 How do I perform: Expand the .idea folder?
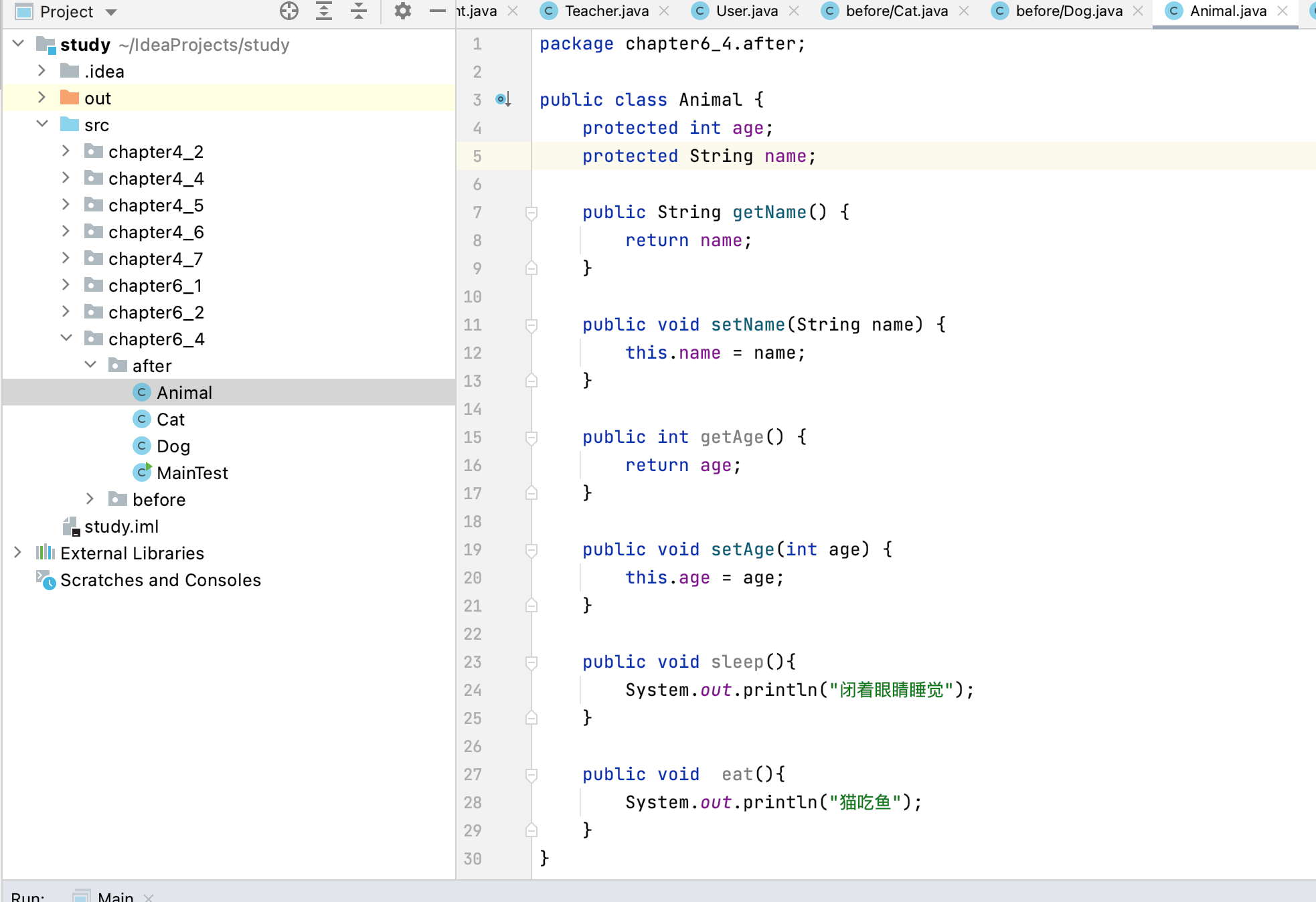click(42, 71)
